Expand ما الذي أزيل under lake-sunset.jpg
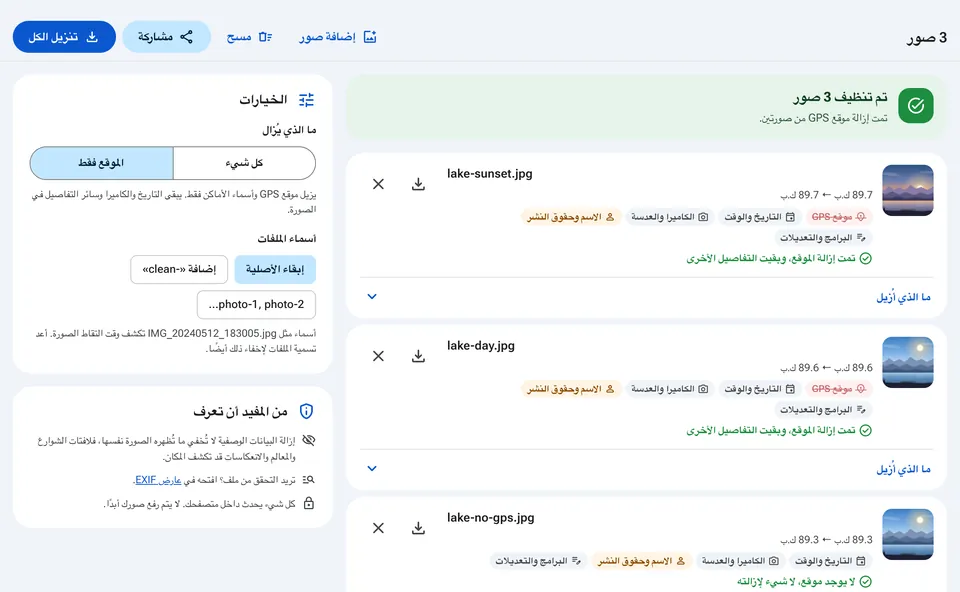The image size is (960, 592). coord(647,297)
